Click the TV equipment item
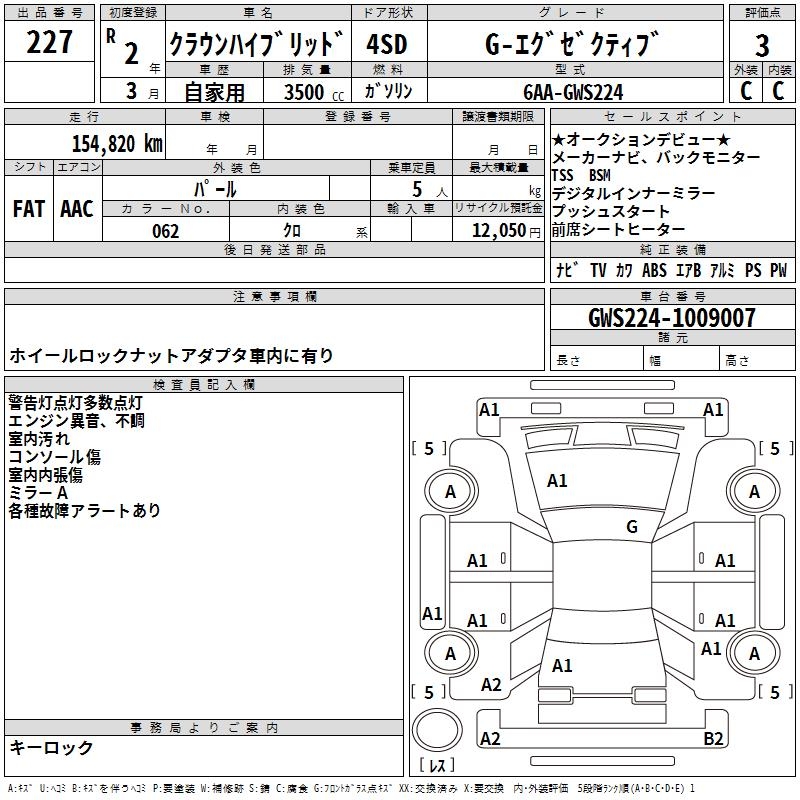This screenshot has width=800, height=800. tap(598, 270)
